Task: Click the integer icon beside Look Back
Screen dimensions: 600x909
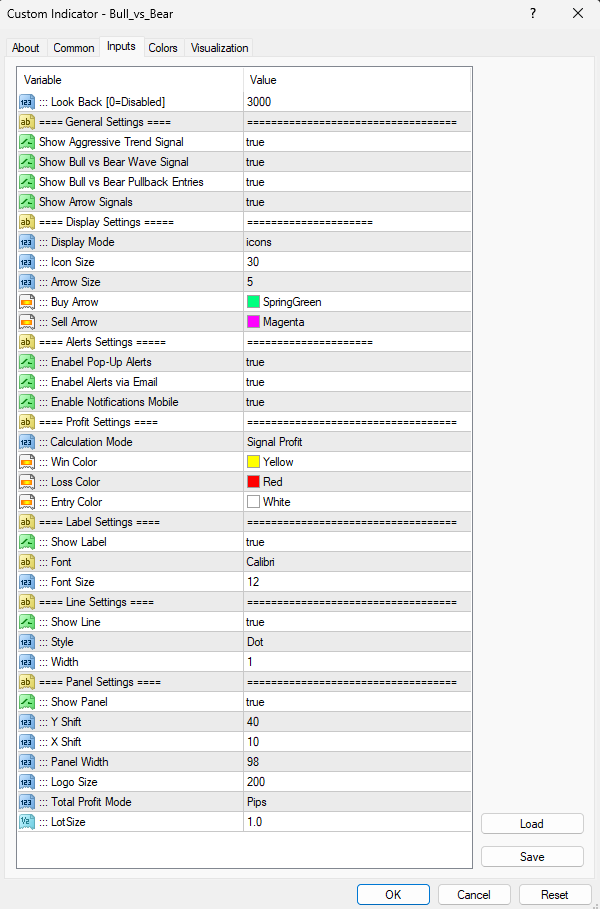Action: pyautogui.click(x=27, y=102)
